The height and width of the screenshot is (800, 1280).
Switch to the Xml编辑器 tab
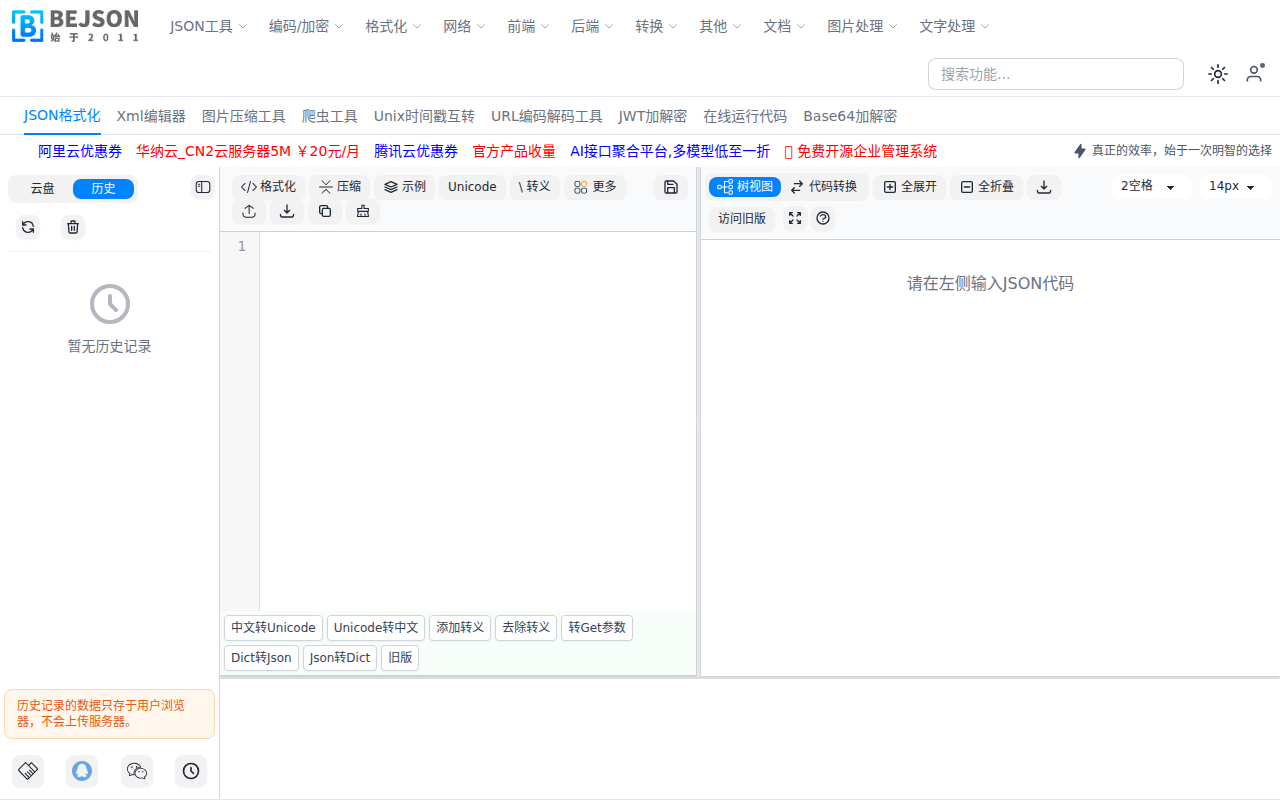[x=151, y=116]
